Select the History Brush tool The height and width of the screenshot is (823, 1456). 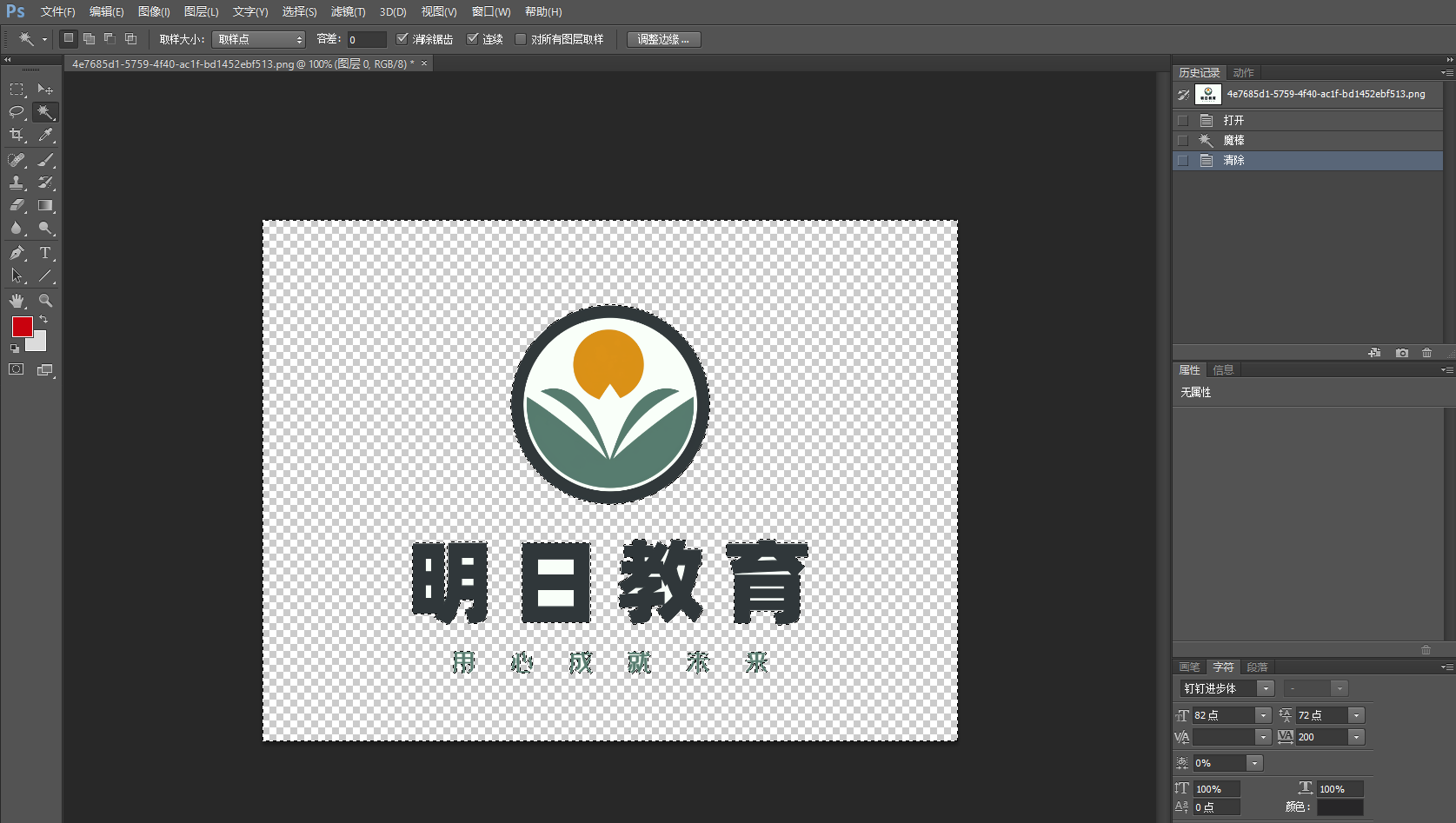point(45,183)
